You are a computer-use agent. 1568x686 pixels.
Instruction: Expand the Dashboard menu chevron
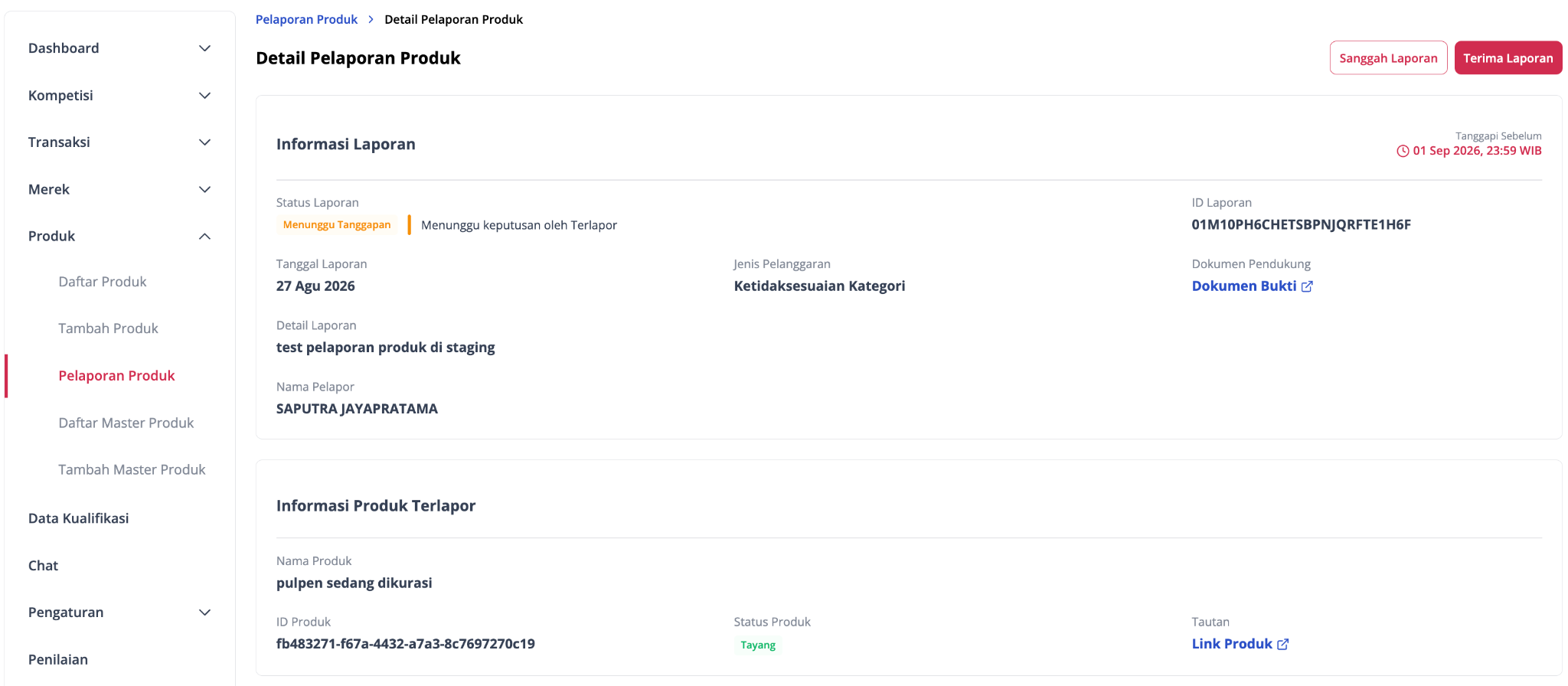(204, 48)
